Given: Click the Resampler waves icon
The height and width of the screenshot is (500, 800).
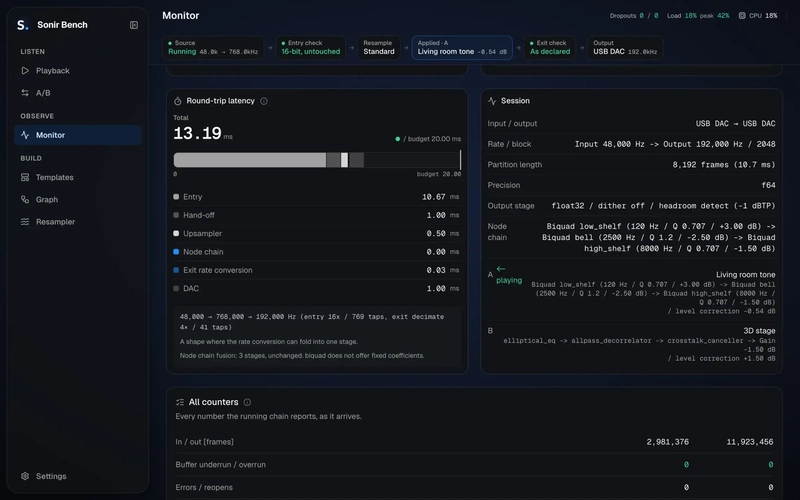Looking at the screenshot, I should 25,222.
